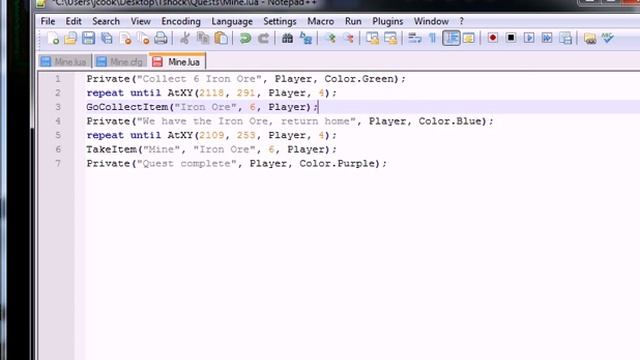
Task: Toggle synchronized vertical scrolling
Action: pos(372,38)
